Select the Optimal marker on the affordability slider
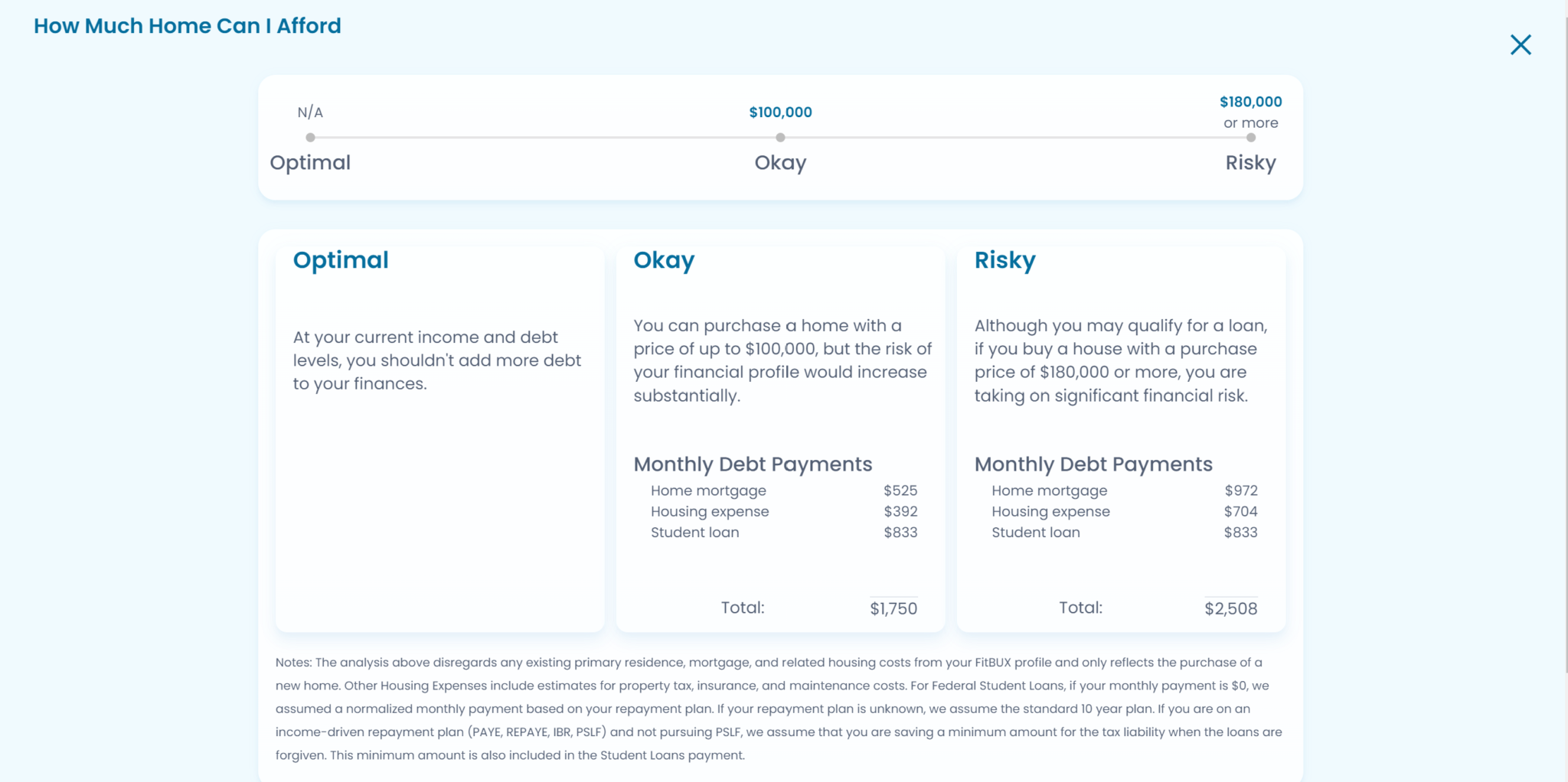1568x782 pixels. tap(310, 138)
